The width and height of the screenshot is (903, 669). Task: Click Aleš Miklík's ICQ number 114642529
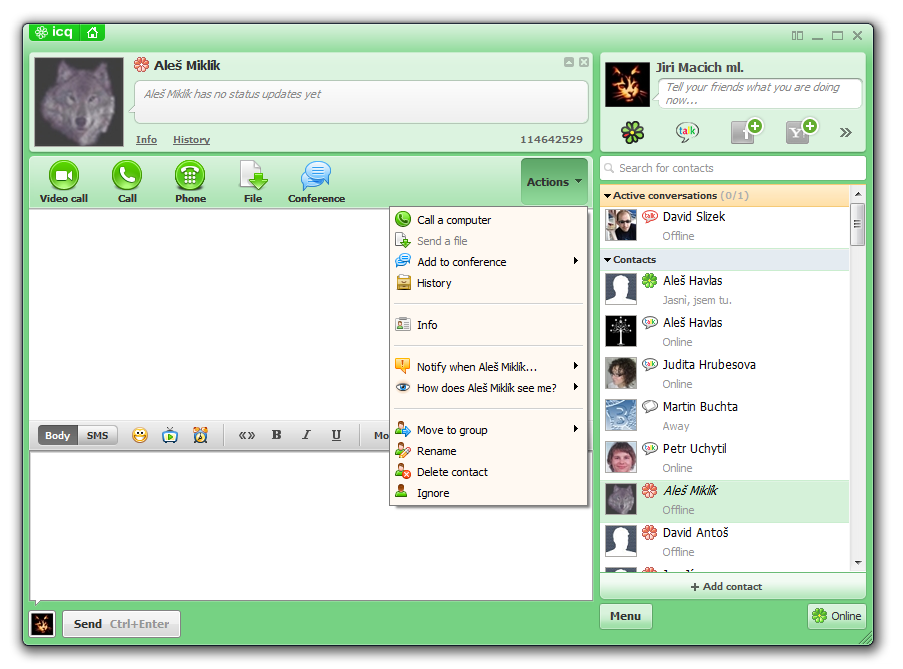551,139
